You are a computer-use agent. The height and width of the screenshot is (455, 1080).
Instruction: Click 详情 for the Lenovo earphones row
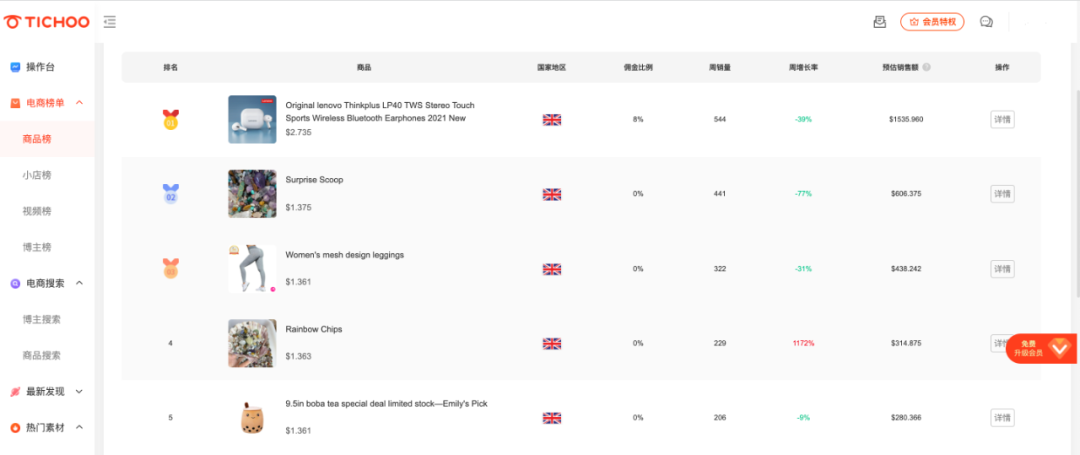(x=1002, y=120)
